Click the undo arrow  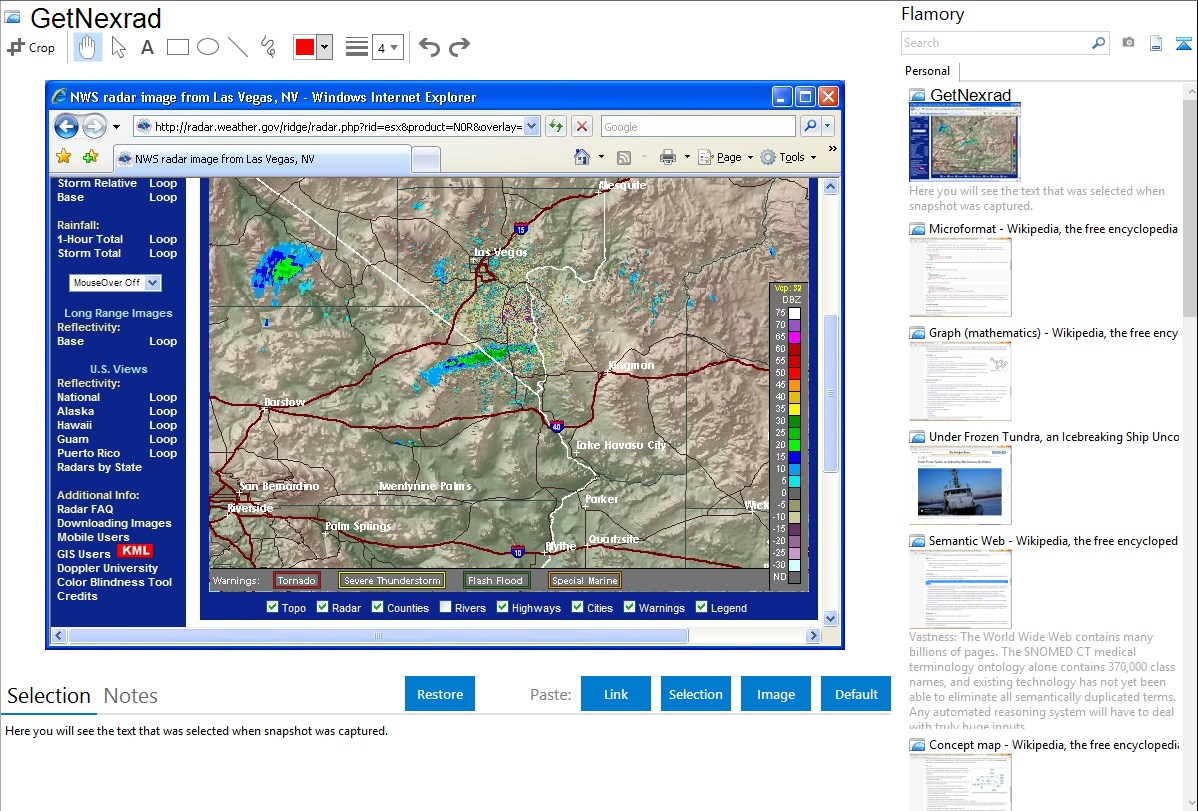pos(429,47)
